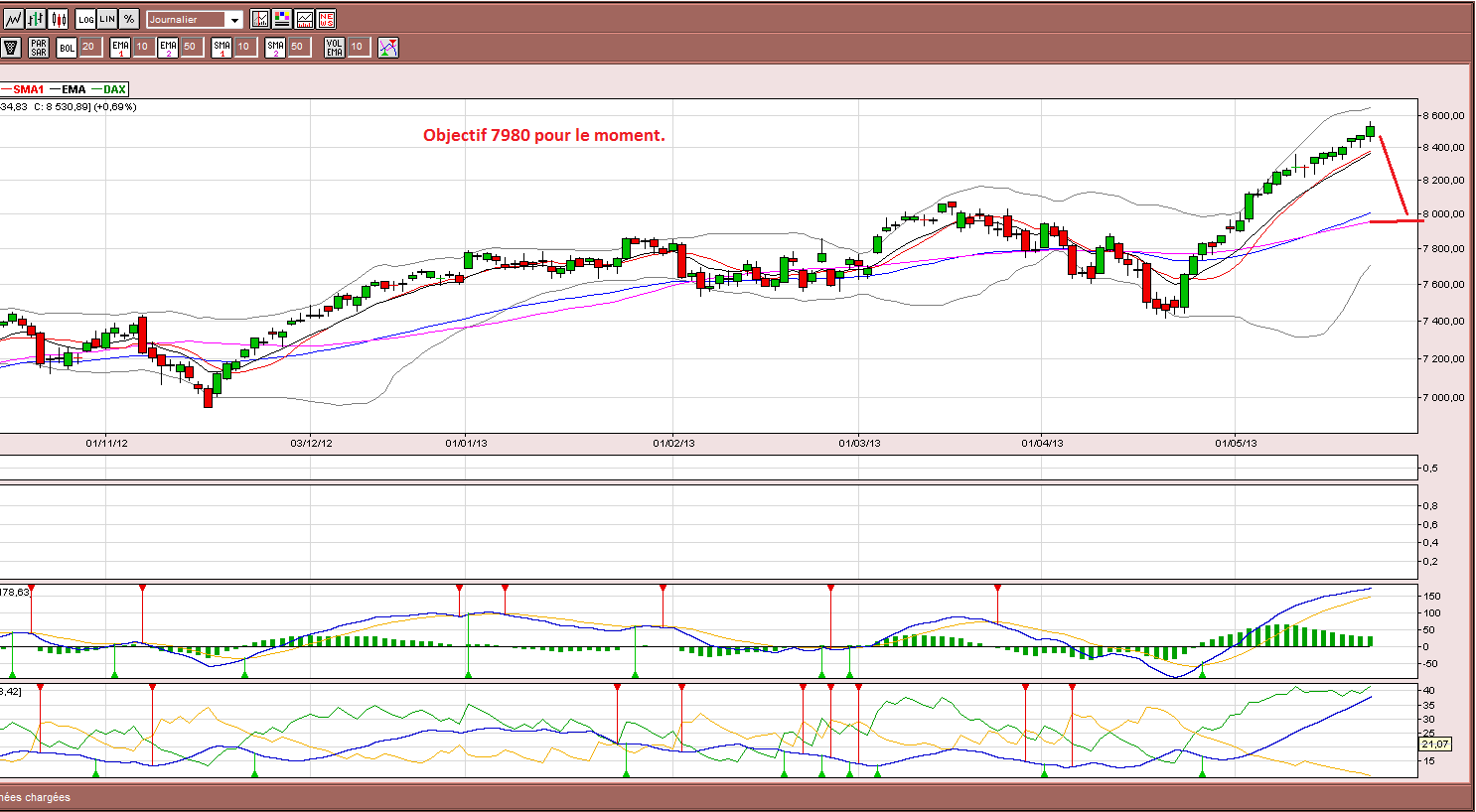1476x812 pixels.
Task: Click the 01/11/12 date label
Action: click(106, 443)
